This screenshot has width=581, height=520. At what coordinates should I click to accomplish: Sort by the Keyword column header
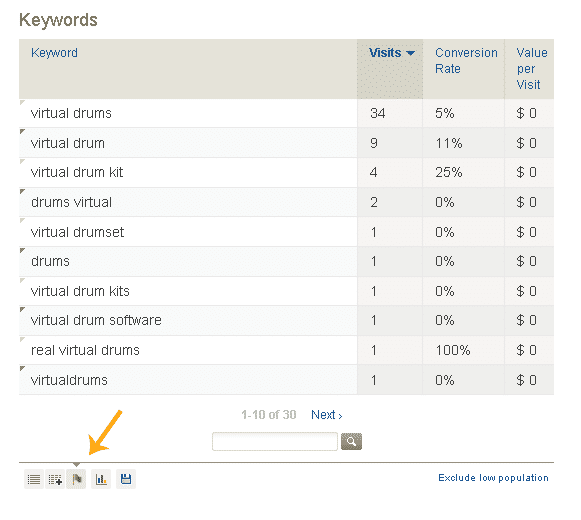pos(54,53)
